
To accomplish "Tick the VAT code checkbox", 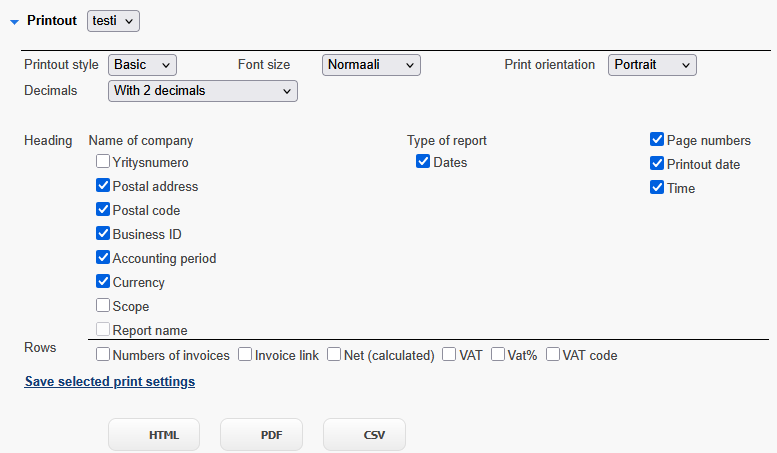I will tap(553, 354).
